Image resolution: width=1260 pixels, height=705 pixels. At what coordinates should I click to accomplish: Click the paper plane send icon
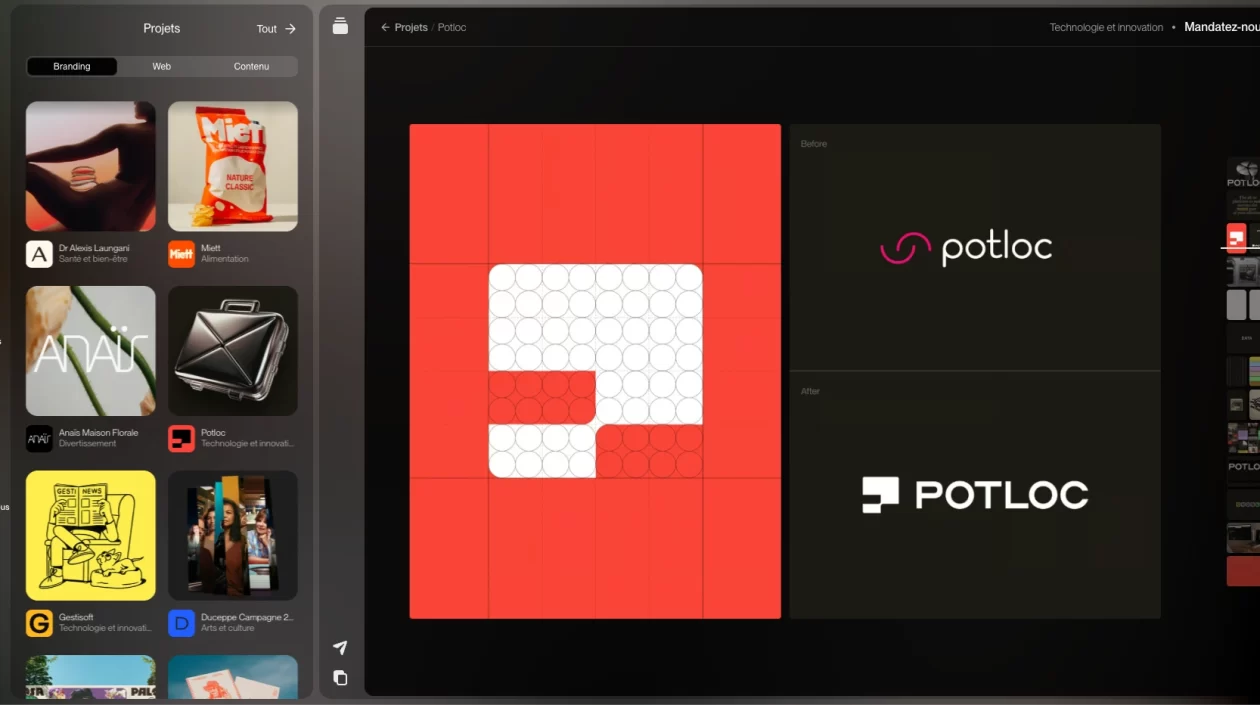coord(340,648)
